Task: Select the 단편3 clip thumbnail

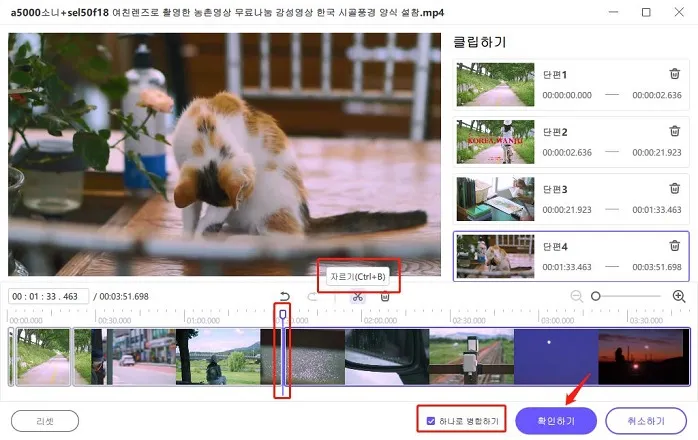Action: coord(495,199)
